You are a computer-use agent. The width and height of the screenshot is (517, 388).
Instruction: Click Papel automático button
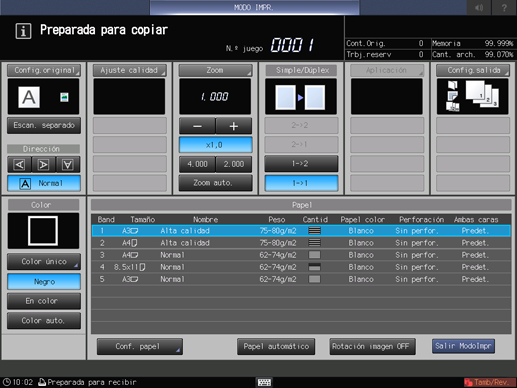click(x=276, y=347)
